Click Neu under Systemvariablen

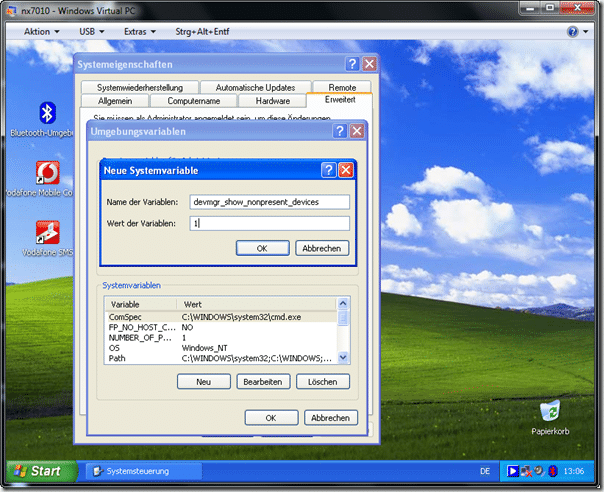click(x=204, y=381)
